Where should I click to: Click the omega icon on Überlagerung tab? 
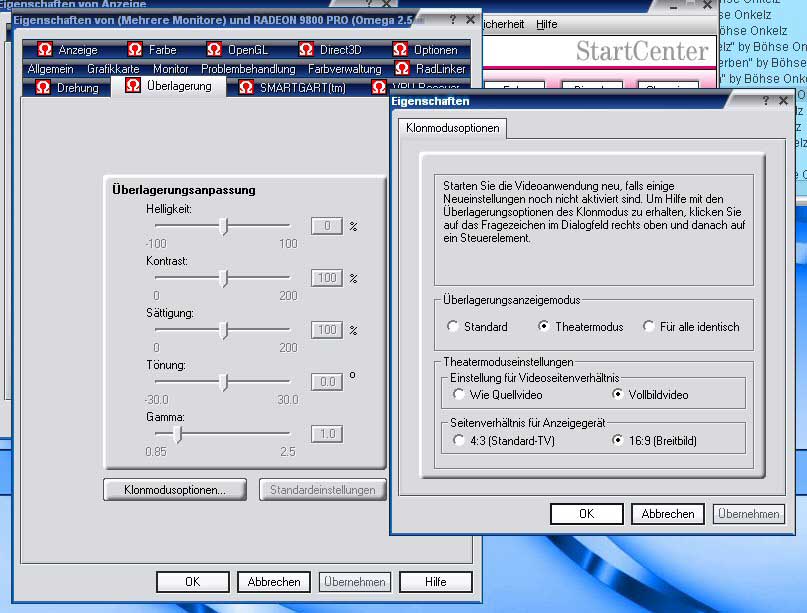tap(133, 85)
